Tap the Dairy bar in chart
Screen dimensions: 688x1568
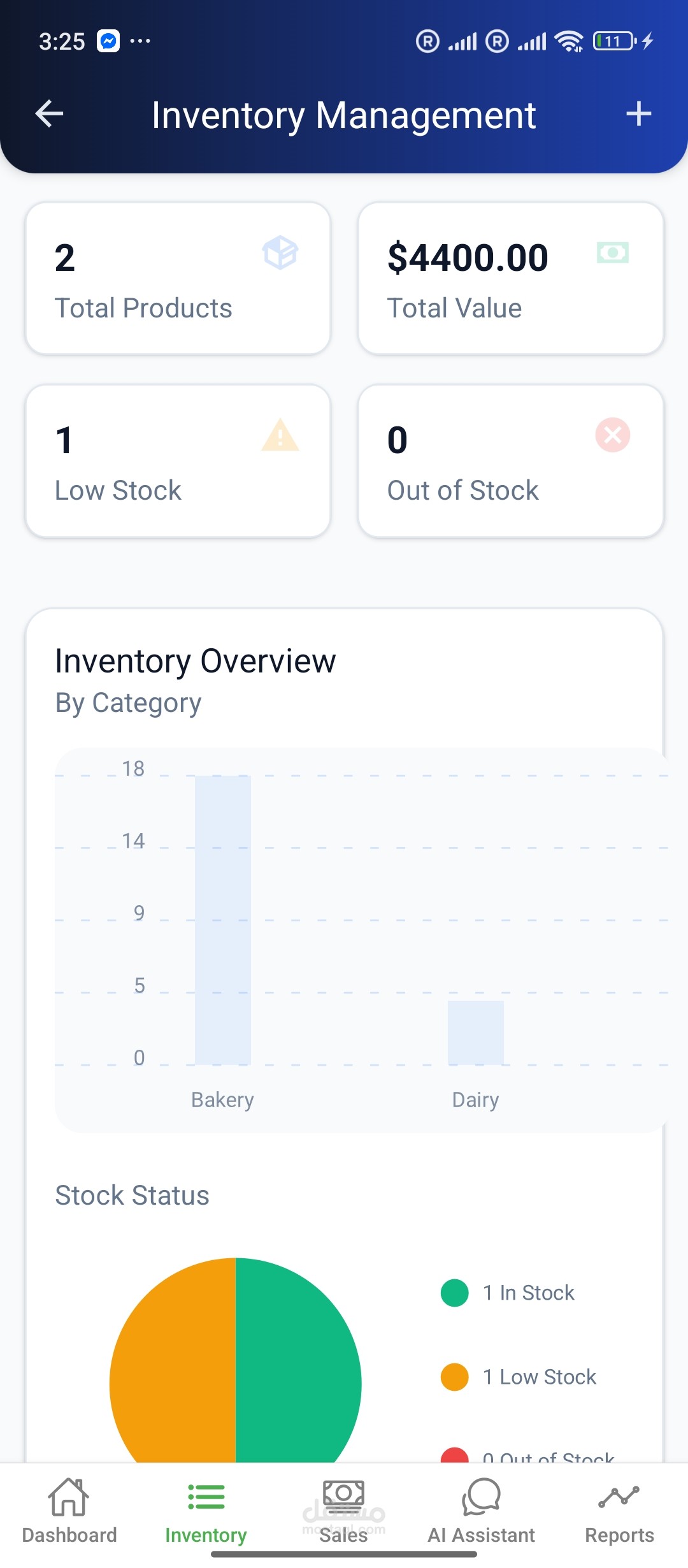(x=475, y=1033)
